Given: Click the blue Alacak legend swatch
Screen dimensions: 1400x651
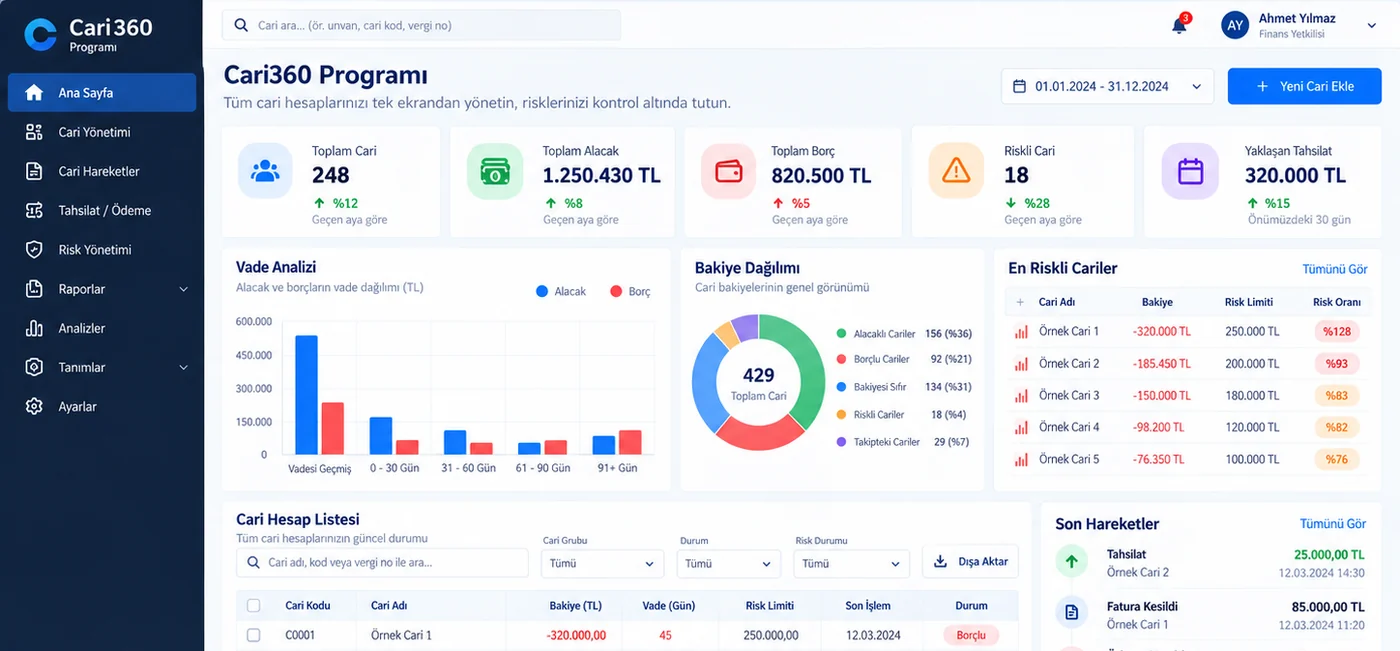Looking at the screenshot, I should click(542, 292).
